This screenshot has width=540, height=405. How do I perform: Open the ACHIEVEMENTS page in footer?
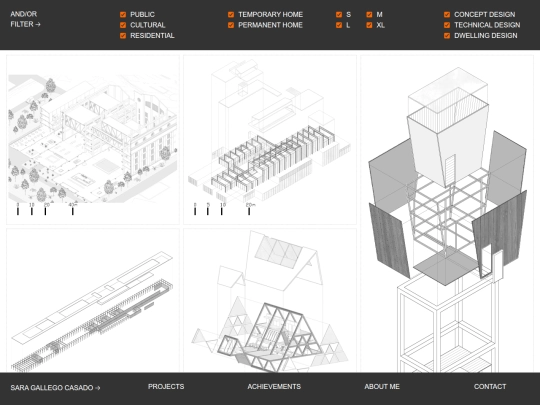[274, 387]
